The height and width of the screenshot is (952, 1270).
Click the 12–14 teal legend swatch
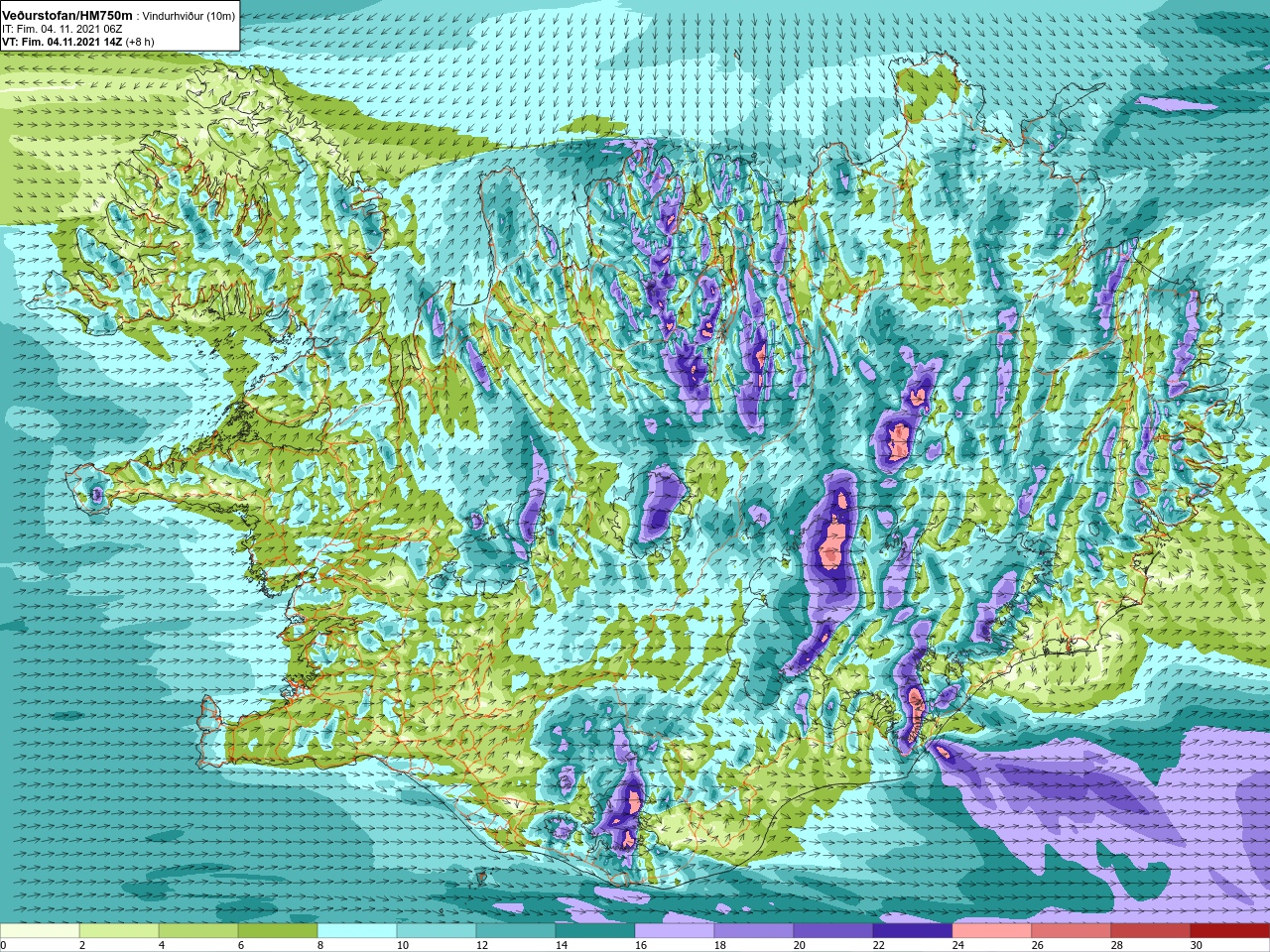click(516, 931)
